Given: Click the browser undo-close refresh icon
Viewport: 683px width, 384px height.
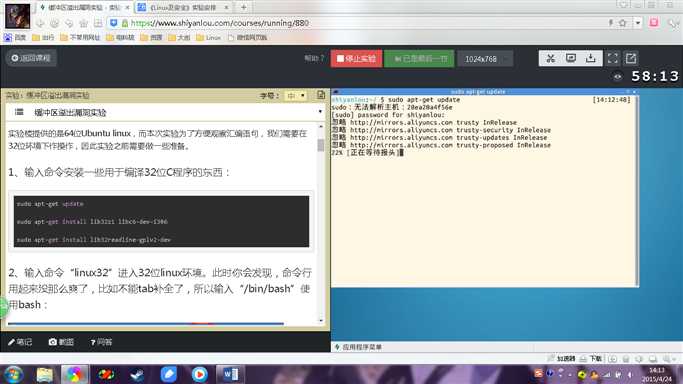Looking at the screenshot, I should point(69,23).
